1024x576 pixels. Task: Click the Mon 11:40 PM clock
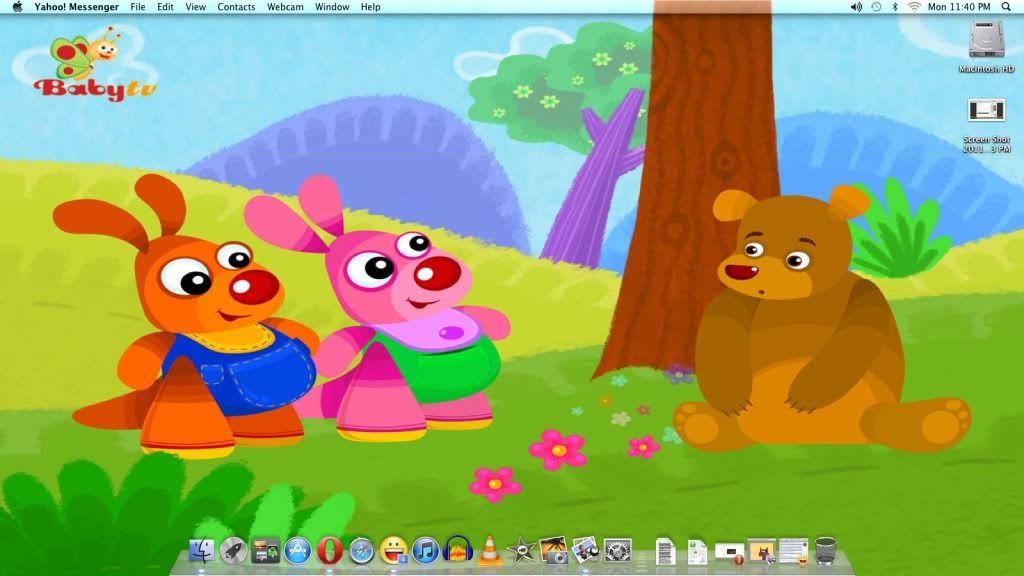pos(959,7)
